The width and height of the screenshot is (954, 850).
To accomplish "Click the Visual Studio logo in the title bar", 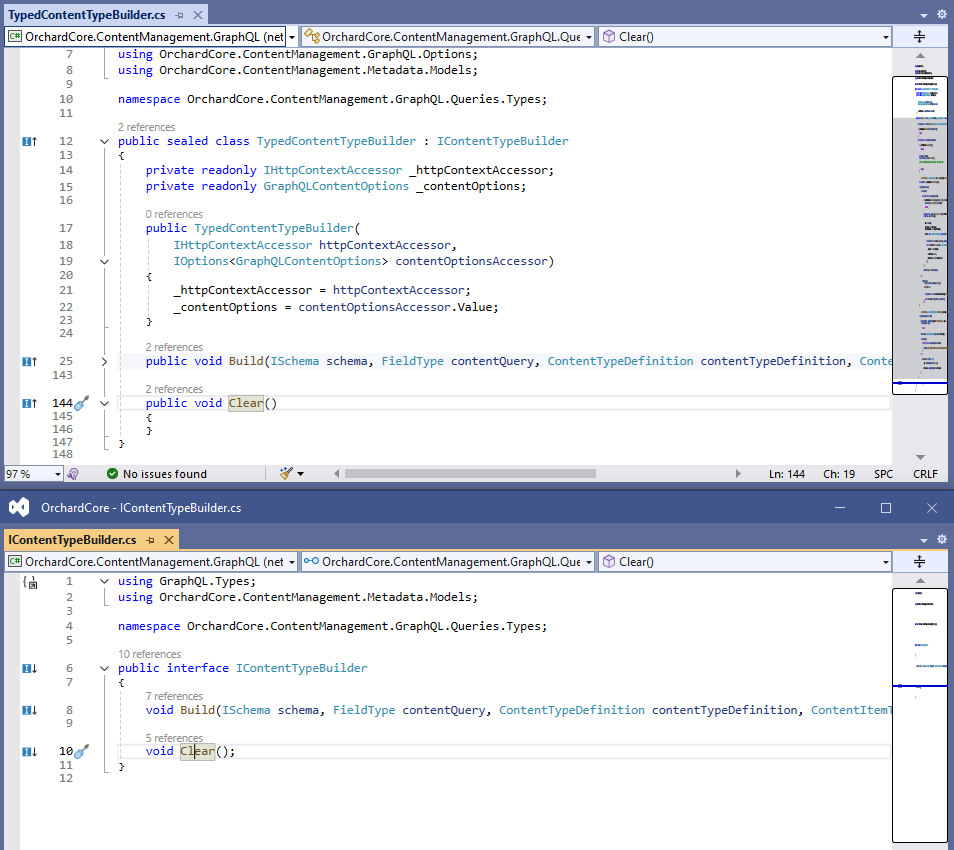I will pos(19,507).
